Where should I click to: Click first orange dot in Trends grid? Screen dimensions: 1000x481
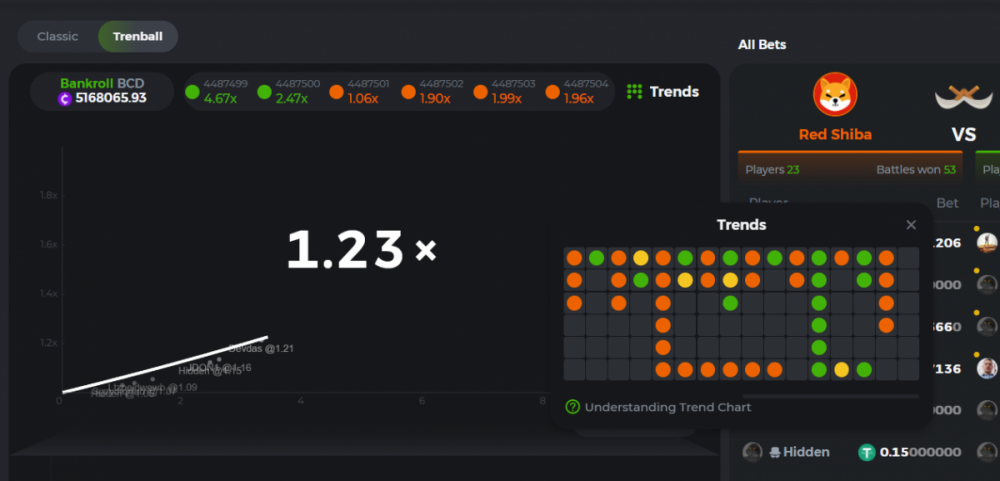click(x=574, y=258)
